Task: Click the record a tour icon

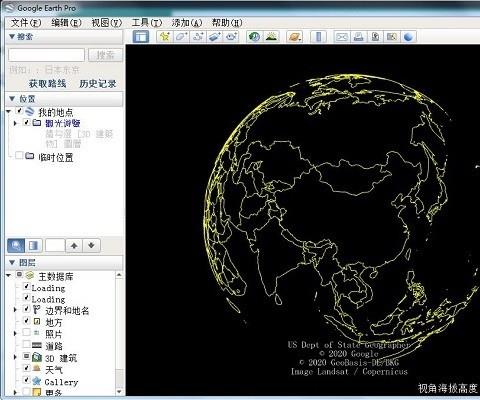Action: 231,36
